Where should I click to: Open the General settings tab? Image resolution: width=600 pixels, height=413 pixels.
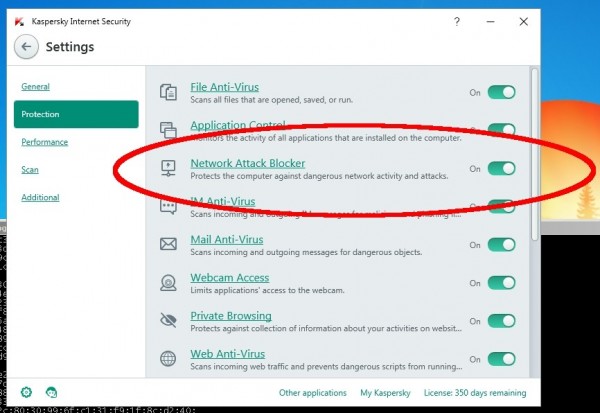tap(35, 87)
